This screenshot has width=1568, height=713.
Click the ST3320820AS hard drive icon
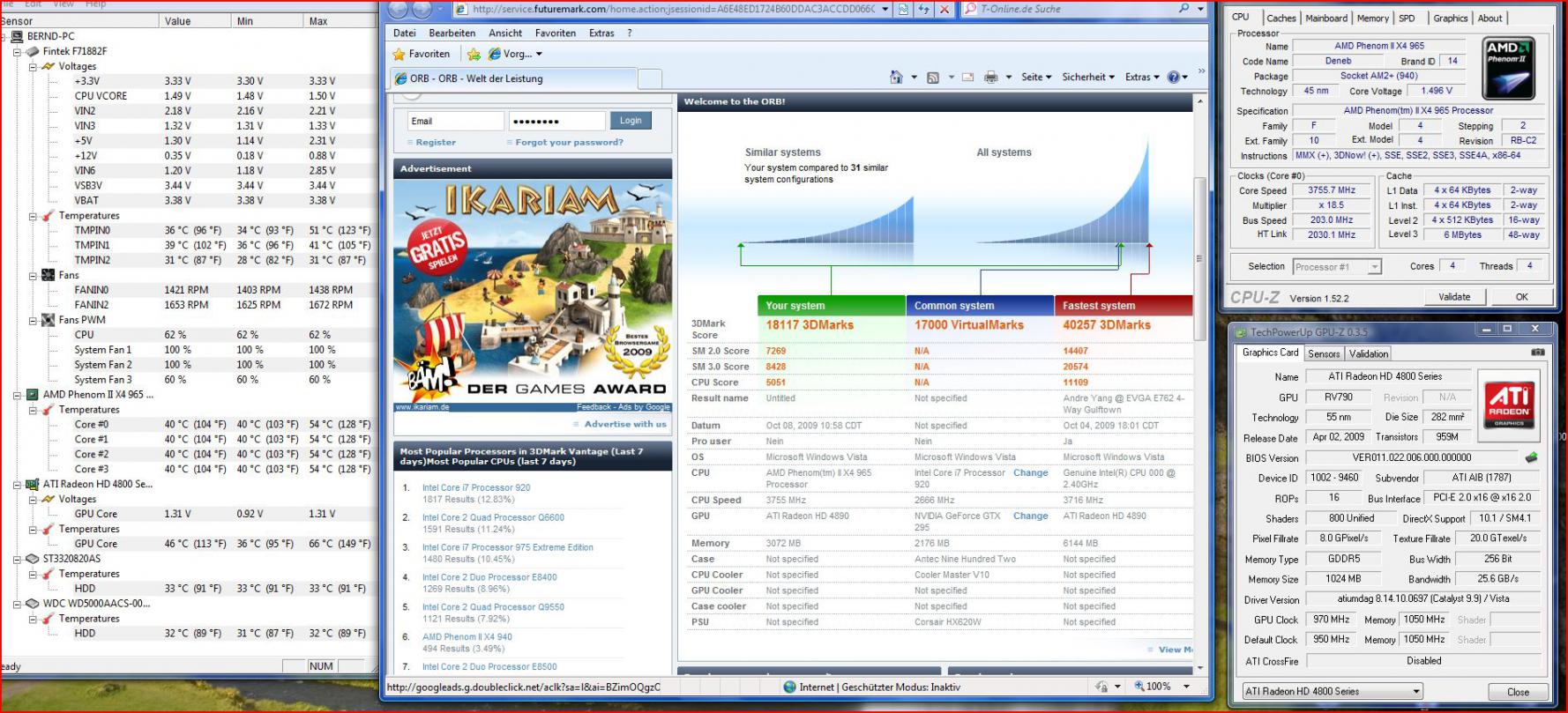[33, 559]
